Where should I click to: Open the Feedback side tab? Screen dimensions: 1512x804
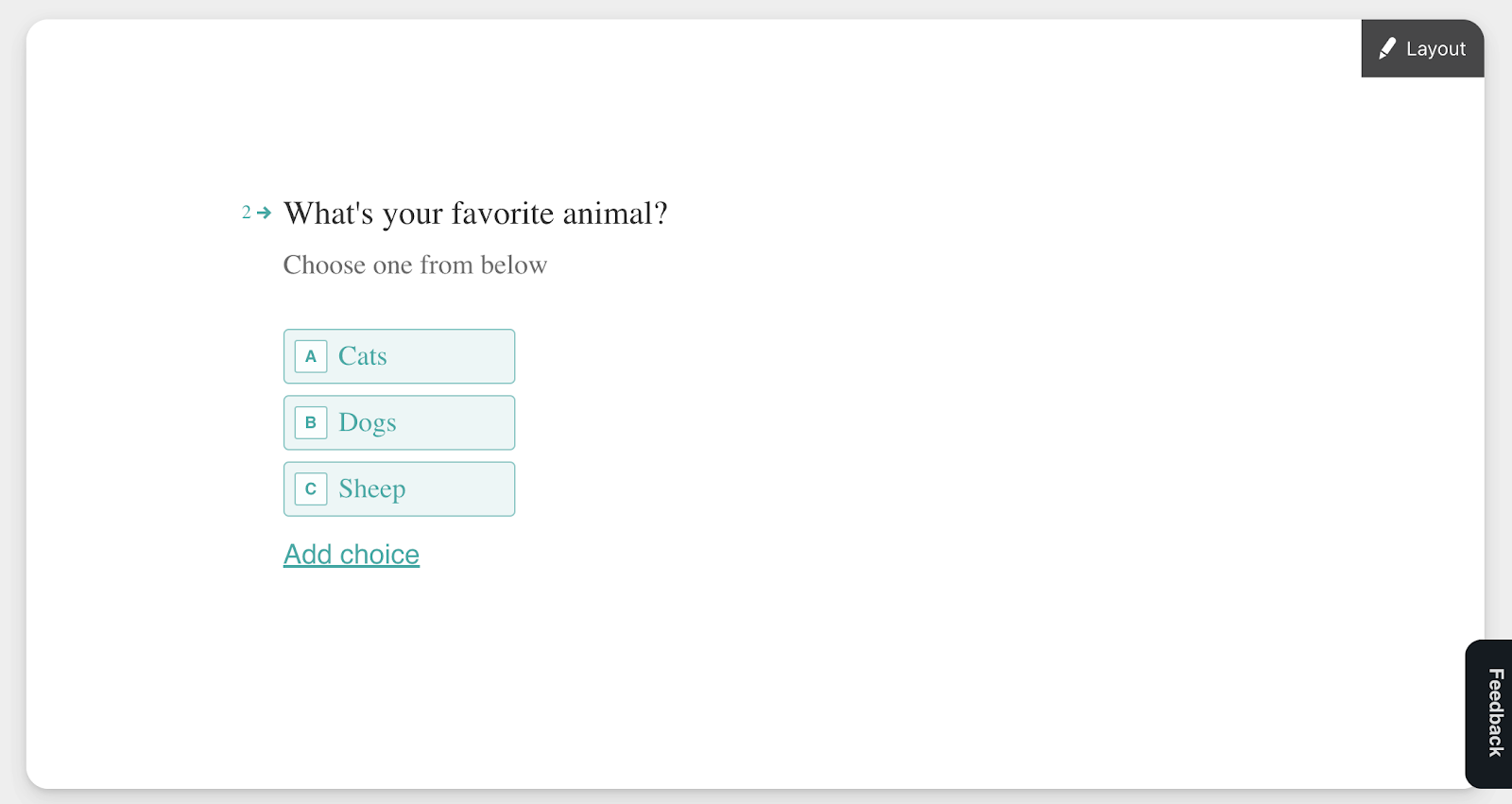1489,713
